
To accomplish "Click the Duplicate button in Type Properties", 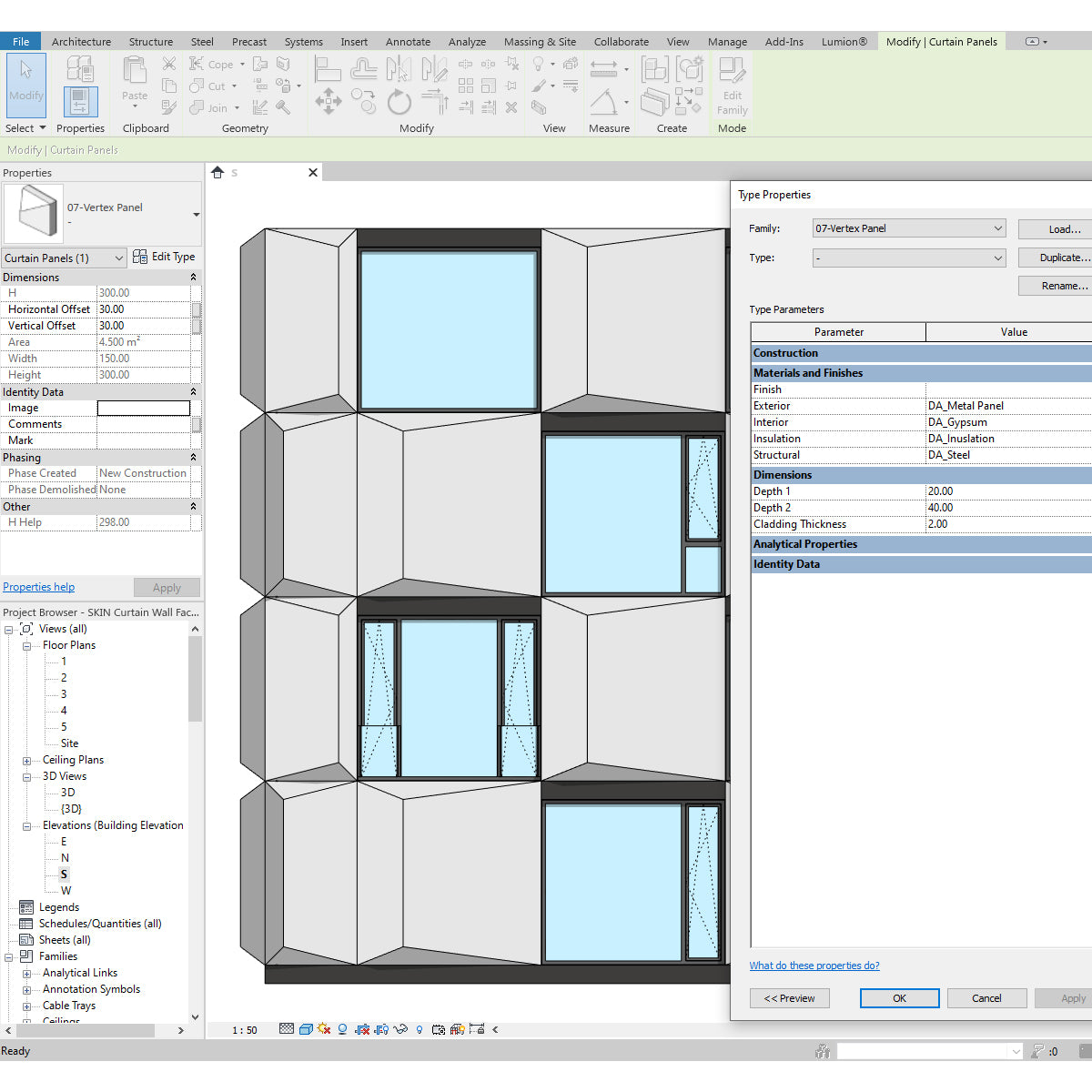I will tap(1067, 258).
